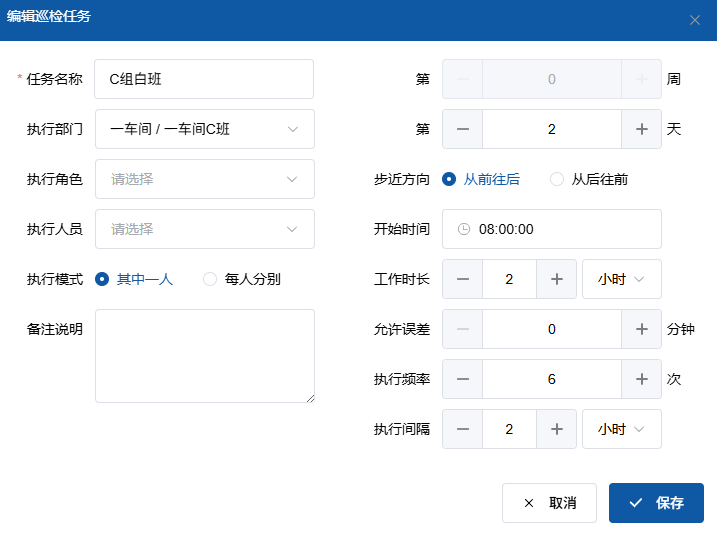Image resolution: width=717 pixels, height=534 pixels.
Task: Decrease 执行频率 count with minus icon
Action: click(463, 379)
